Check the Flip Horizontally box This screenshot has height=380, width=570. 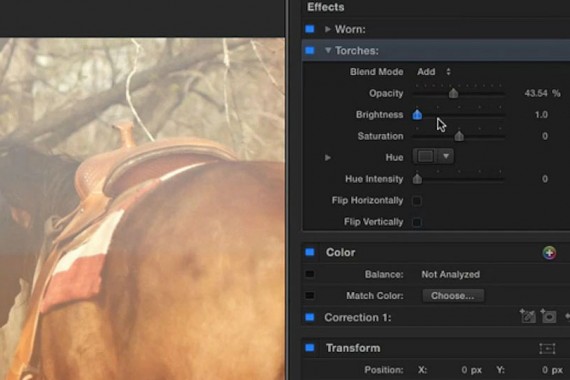click(417, 201)
